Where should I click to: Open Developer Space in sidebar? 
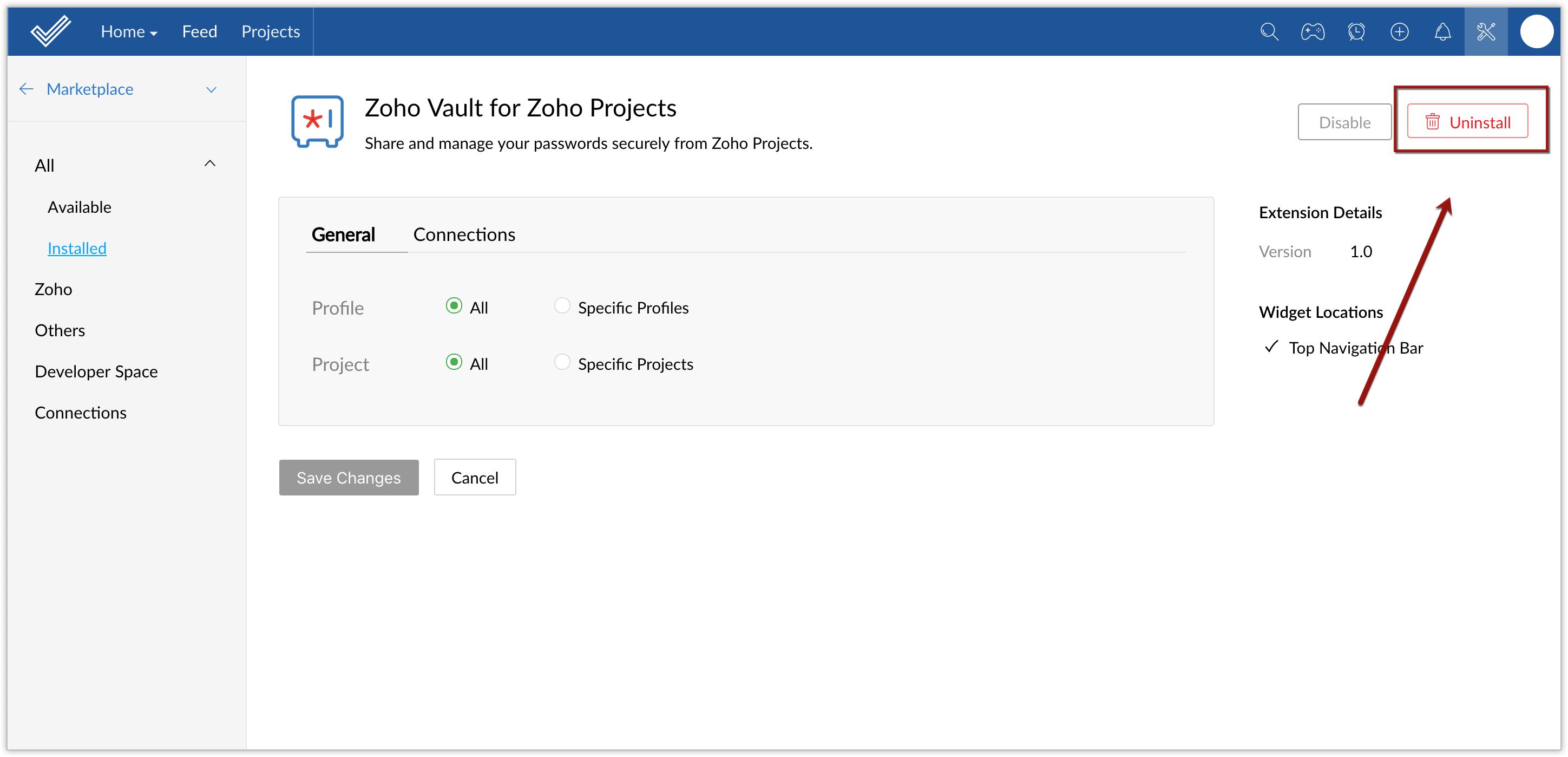coord(96,371)
